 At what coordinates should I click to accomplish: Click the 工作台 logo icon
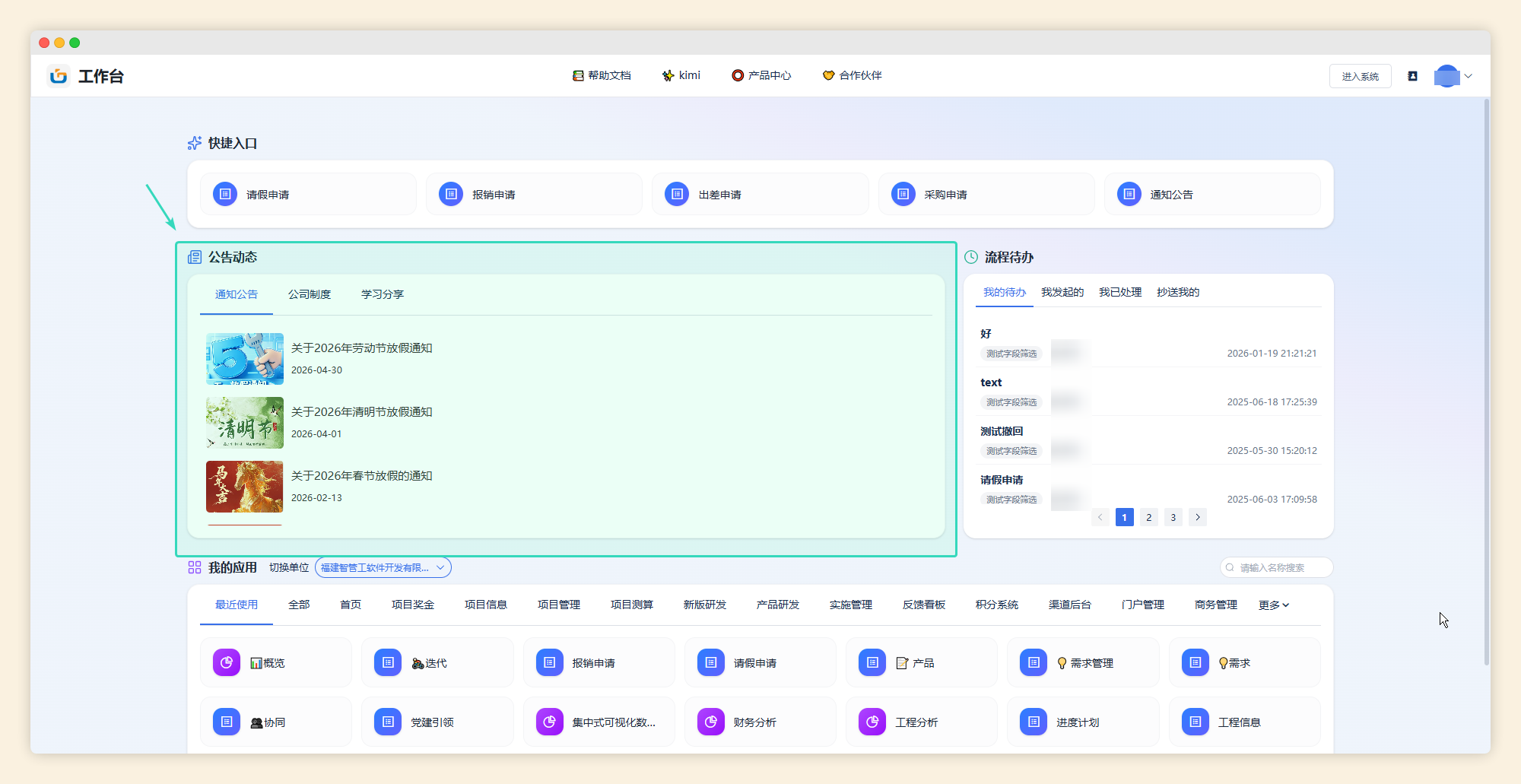[59, 76]
